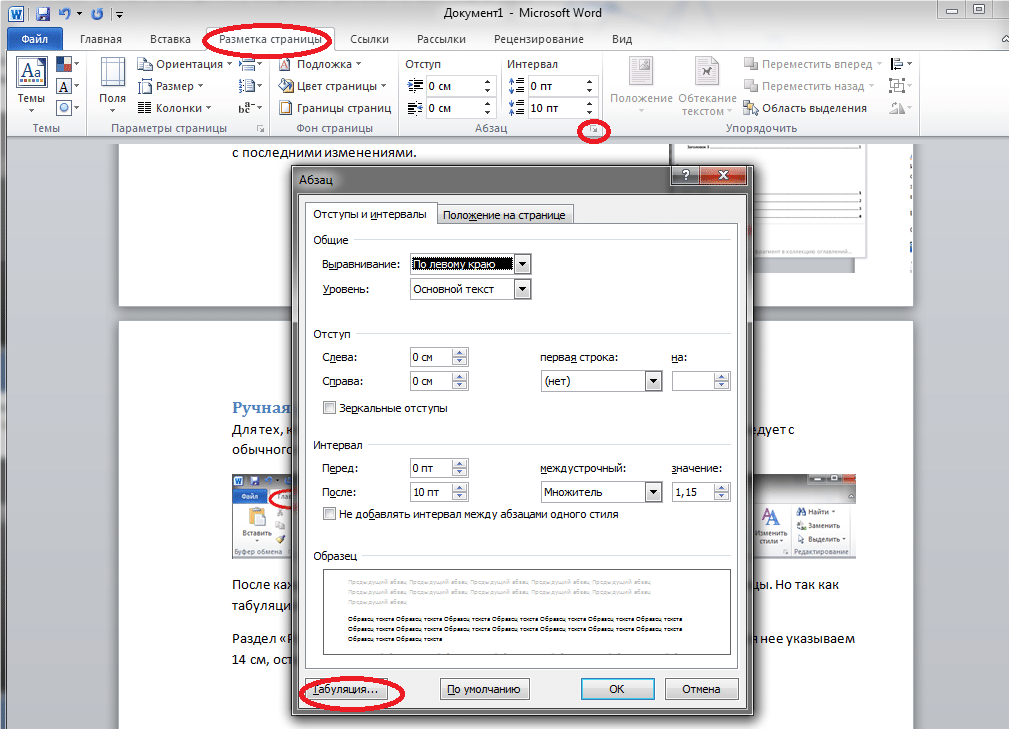Viewport: 1009px width, 729px height.
Task: Click the ribbon spacing-after stepper
Action: pos(589,107)
